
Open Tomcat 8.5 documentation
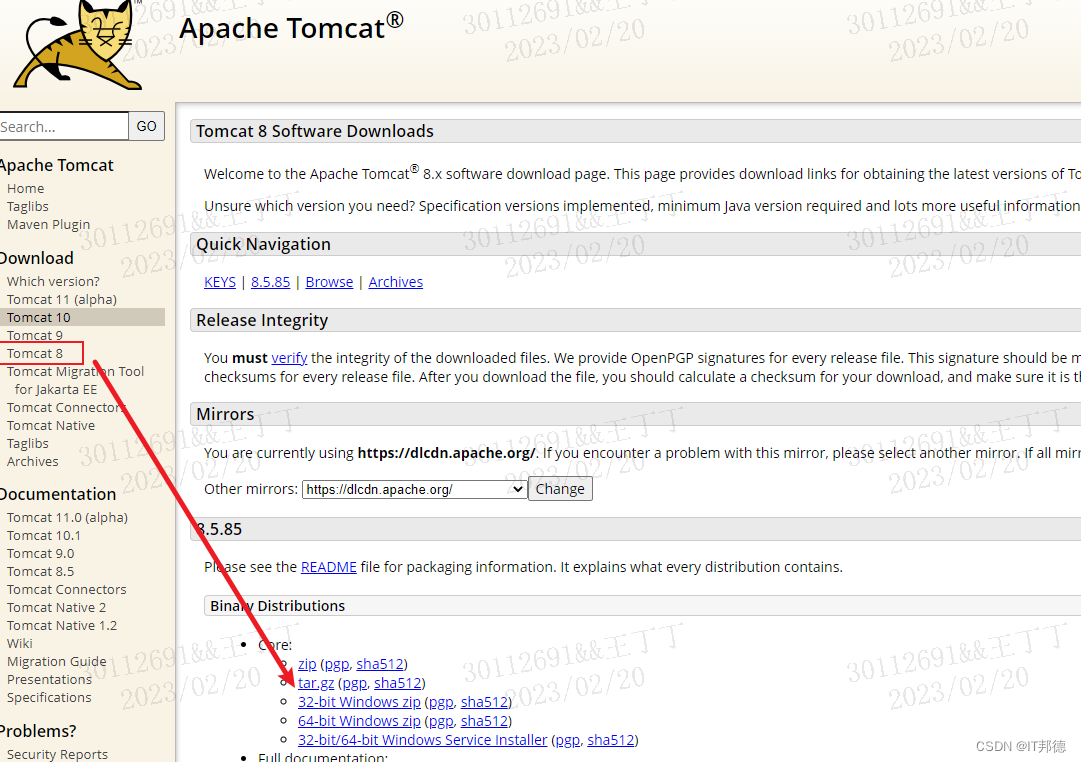pos(41,571)
